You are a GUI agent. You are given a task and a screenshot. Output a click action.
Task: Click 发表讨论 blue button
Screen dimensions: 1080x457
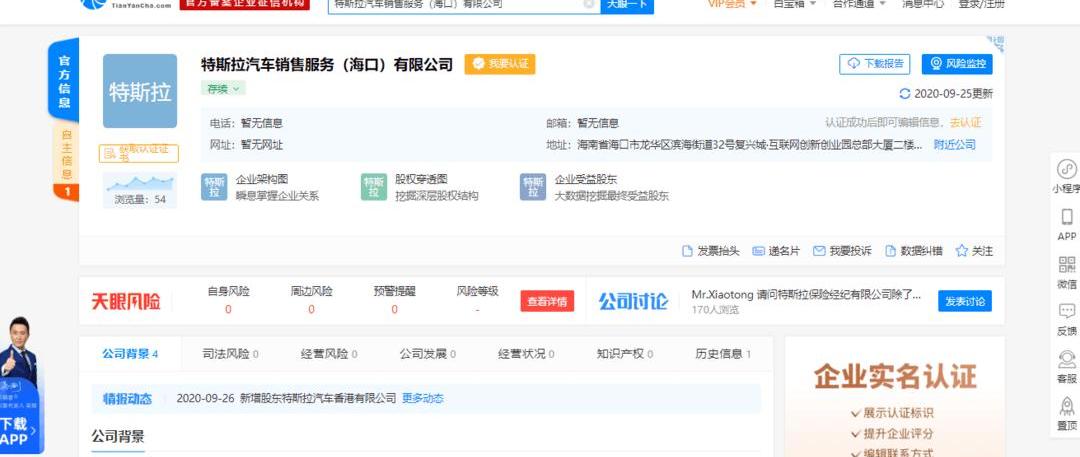pyautogui.click(x=965, y=301)
